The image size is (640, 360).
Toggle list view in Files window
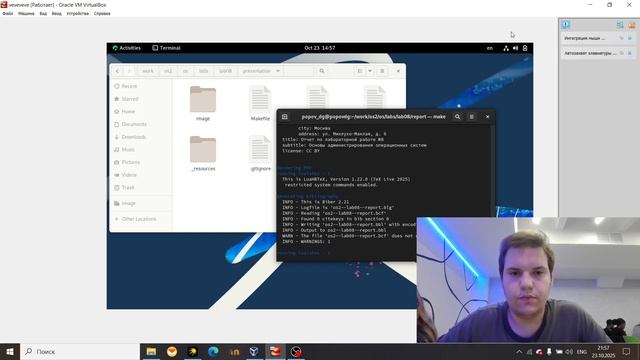(360, 71)
